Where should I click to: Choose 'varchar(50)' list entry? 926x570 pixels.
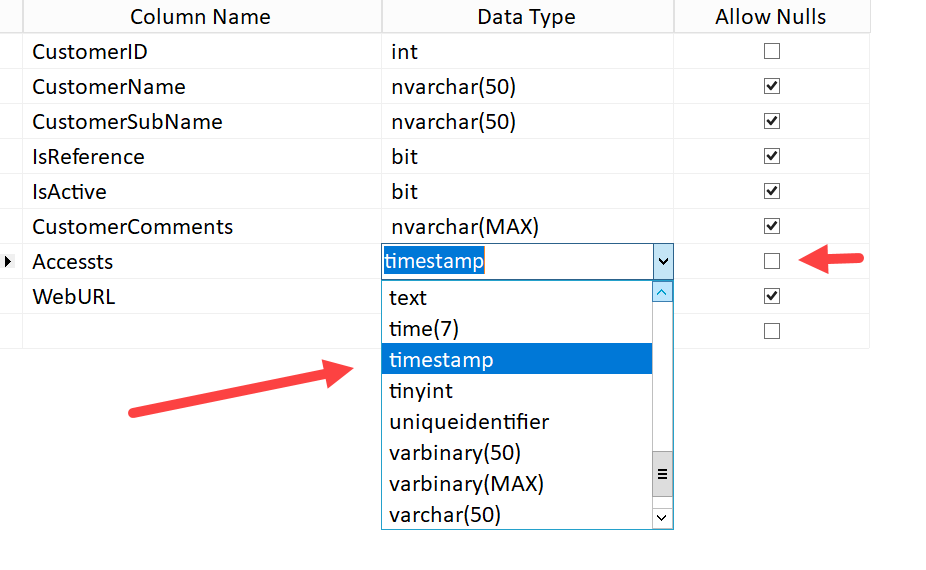pos(517,514)
